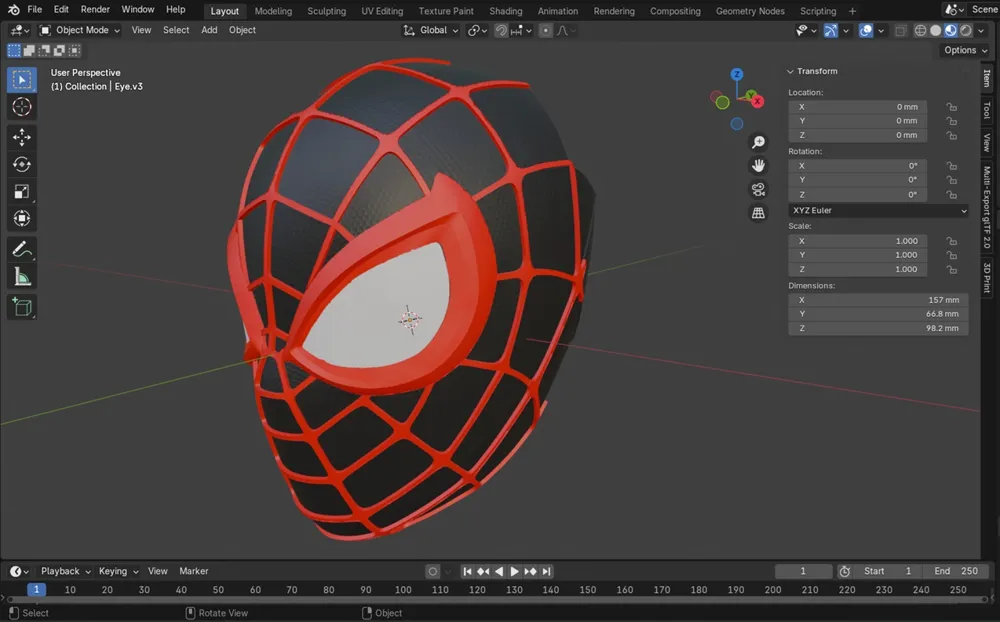Jump to the end frame button
This screenshot has height=622, width=1000.
(546, 572)
